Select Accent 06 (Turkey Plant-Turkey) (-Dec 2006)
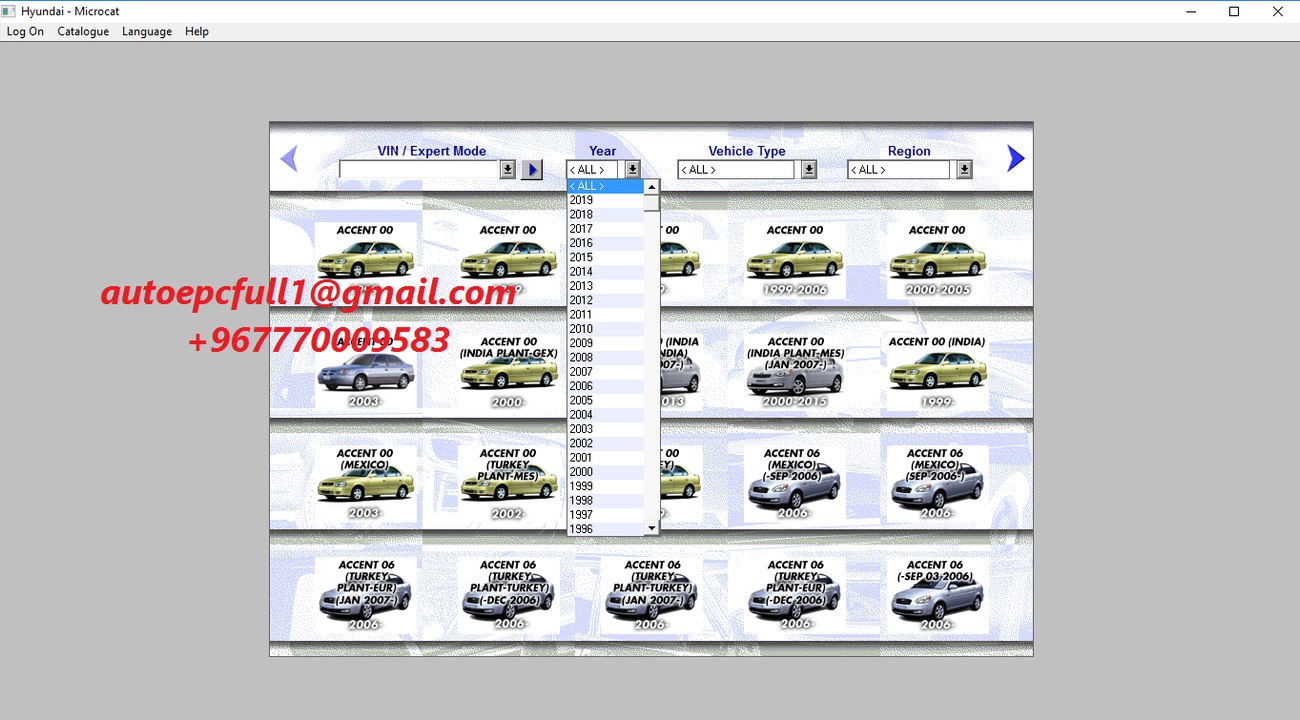Screen dimensions: 1300x720 pyautogui.click(x=508, y=595)
